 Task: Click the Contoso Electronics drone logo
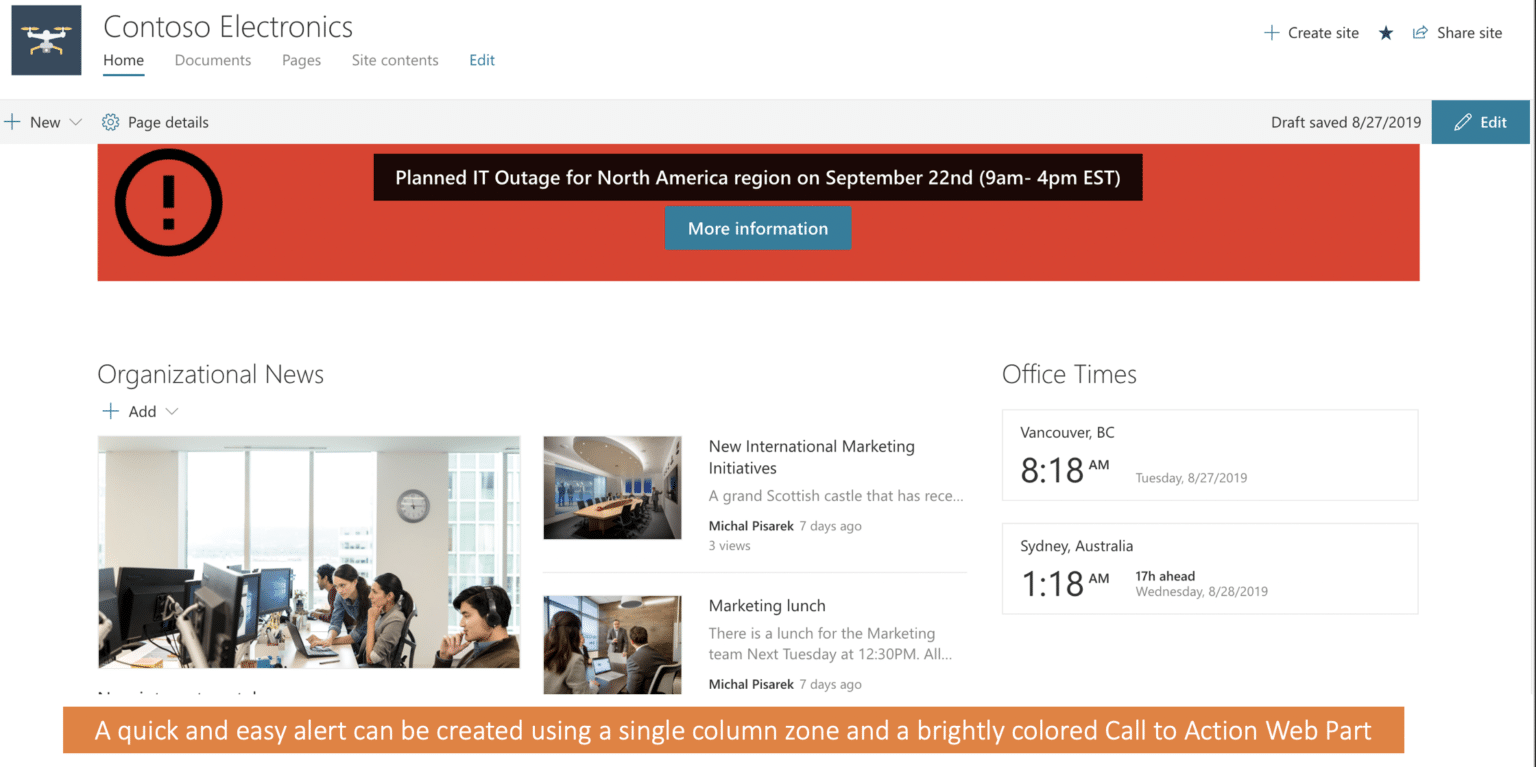coord(45,40)
